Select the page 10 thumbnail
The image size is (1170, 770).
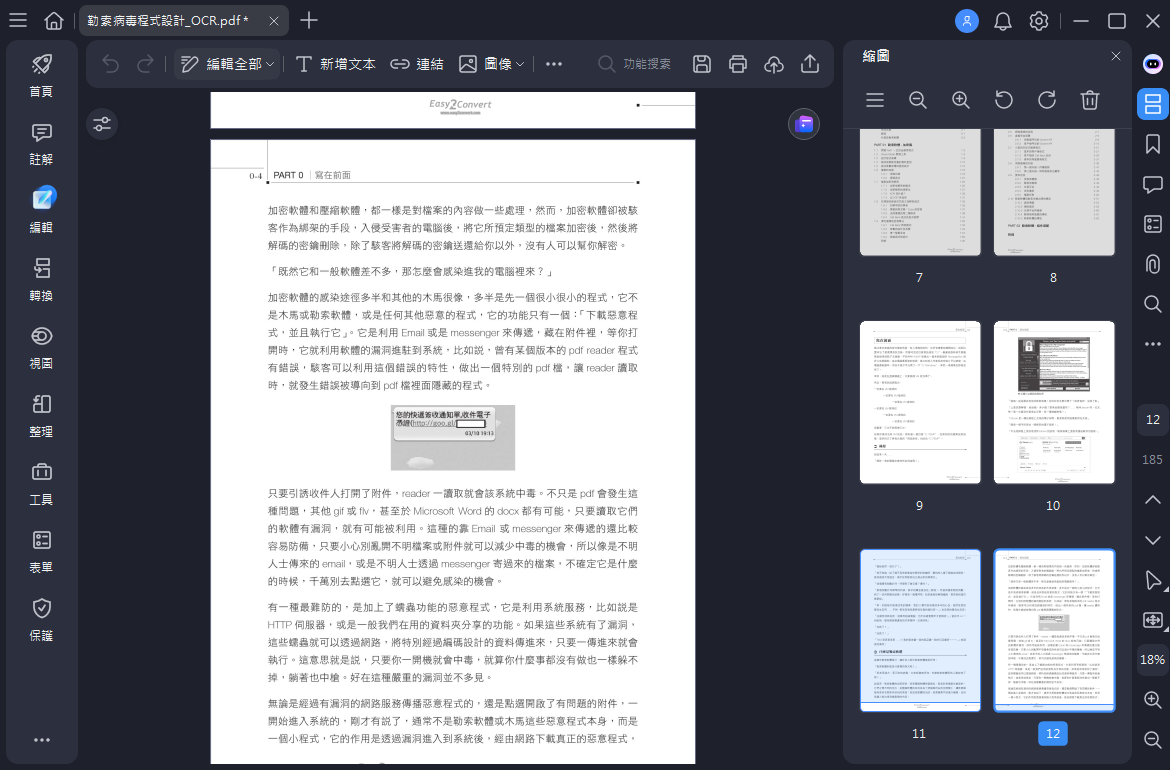click(x=1054, y=402)
